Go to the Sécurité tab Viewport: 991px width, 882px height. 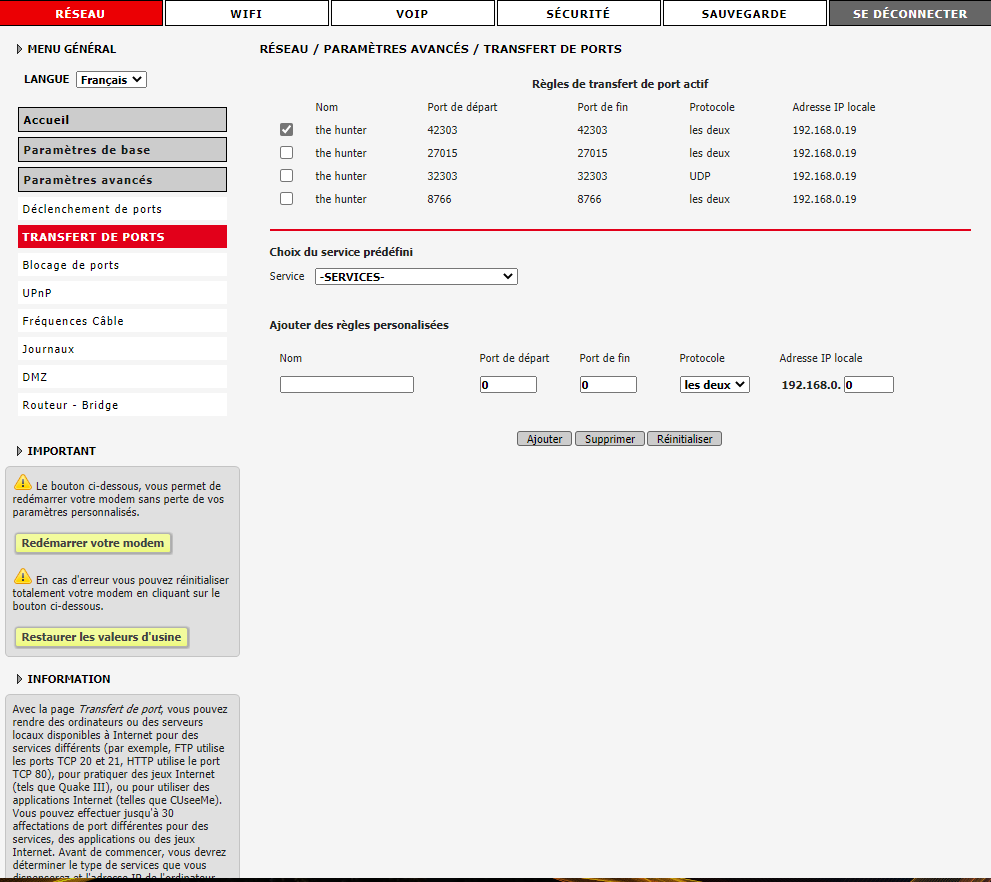point(578,14)
